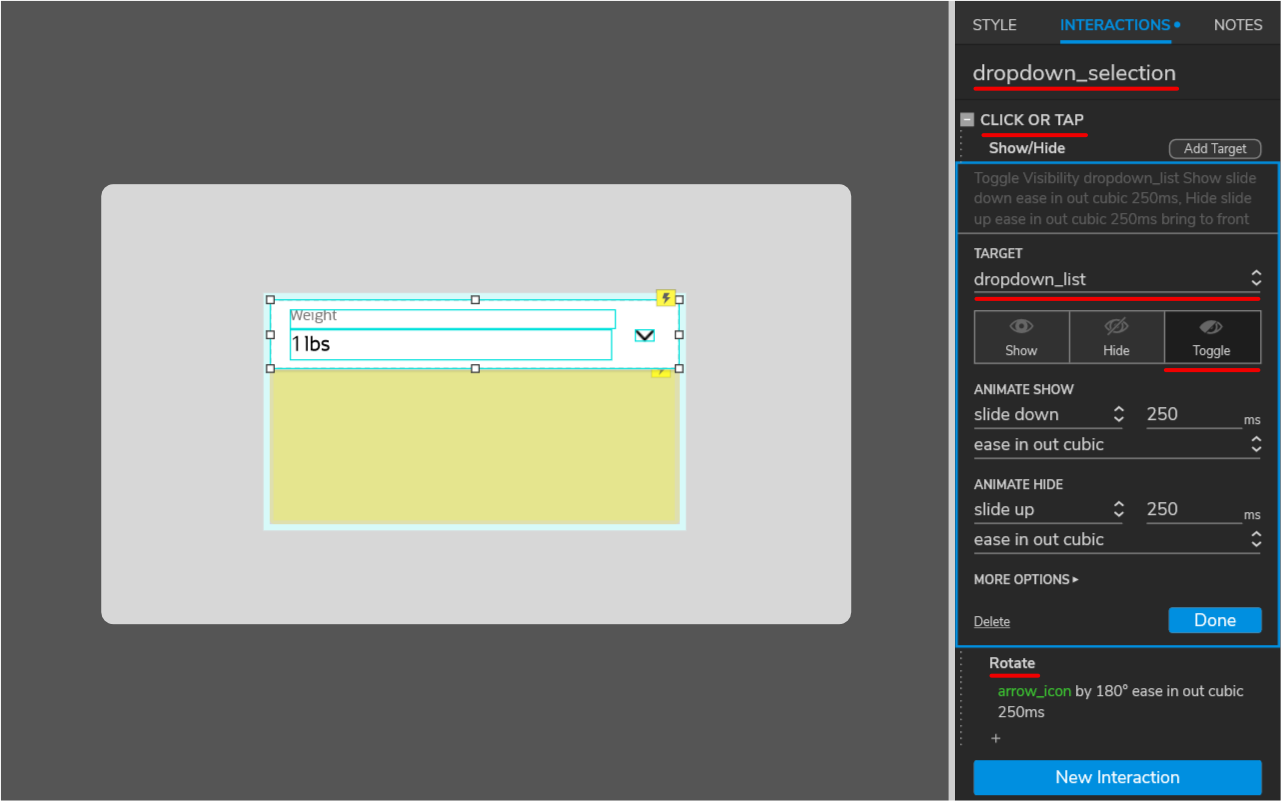Click the lightning bolt icon on the yellow dropdown_list

tap(661, 370)
